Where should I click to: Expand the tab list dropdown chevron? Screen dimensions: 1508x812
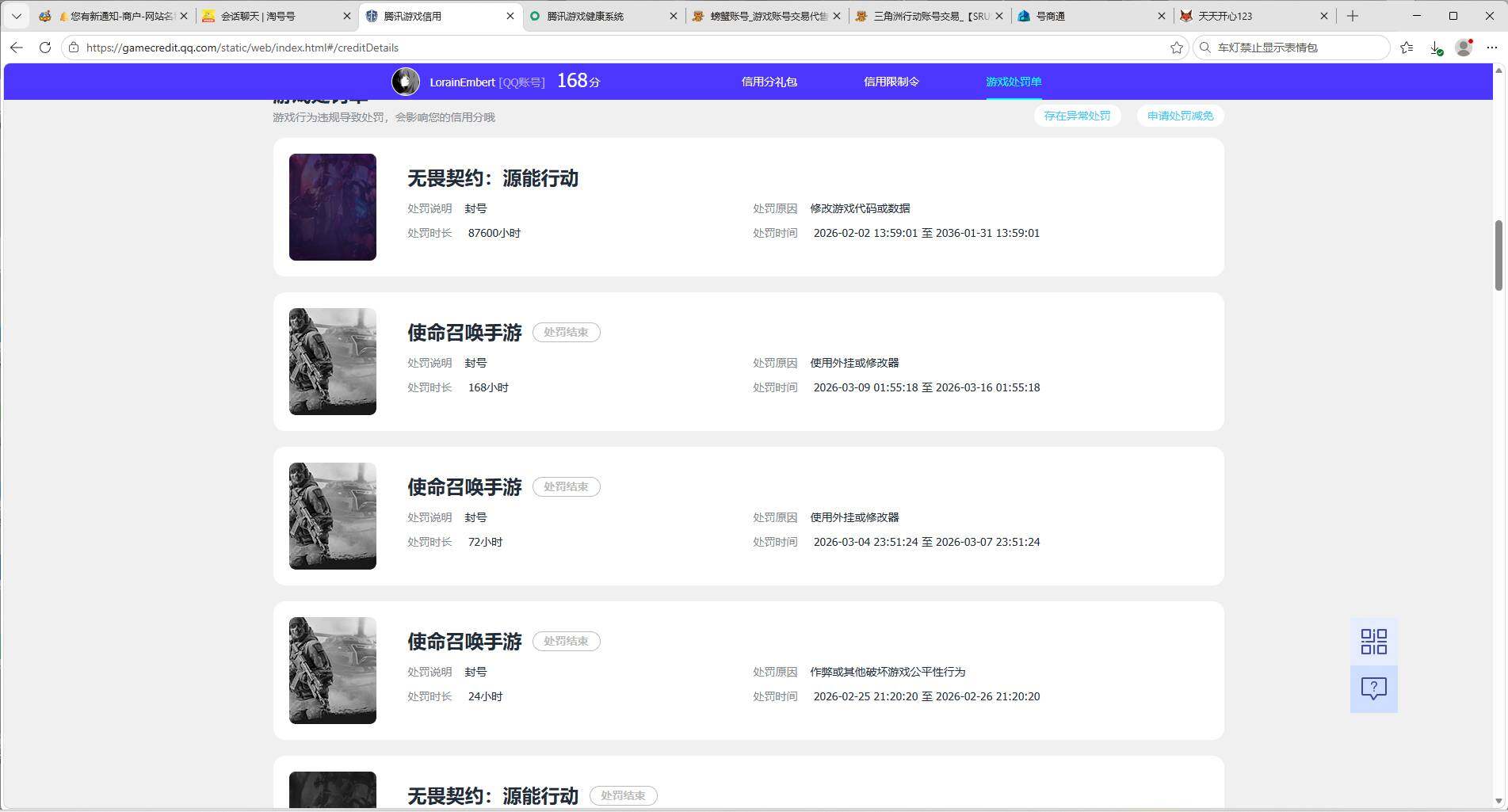tap(16, 16)
